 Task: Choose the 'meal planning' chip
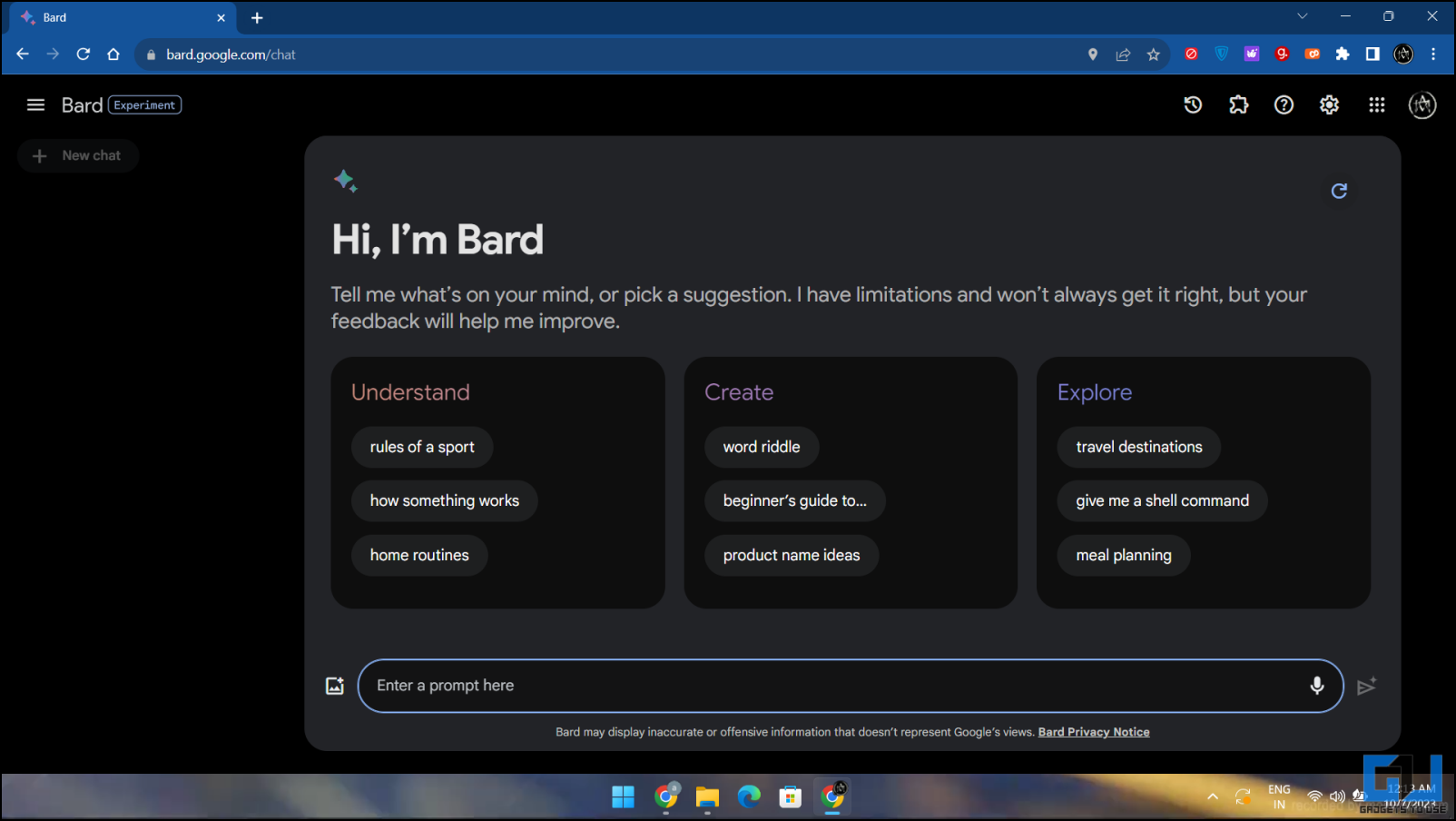(1124, 555)
